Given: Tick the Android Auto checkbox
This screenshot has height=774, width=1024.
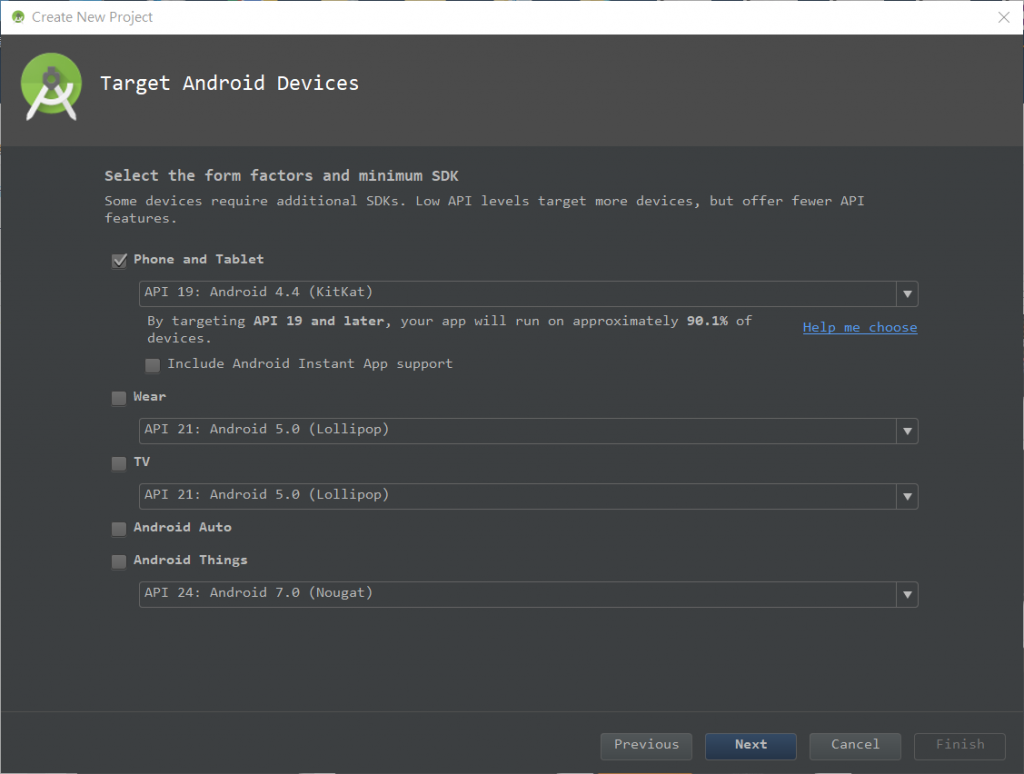Looking at the screenshot, I should (119, 528).
